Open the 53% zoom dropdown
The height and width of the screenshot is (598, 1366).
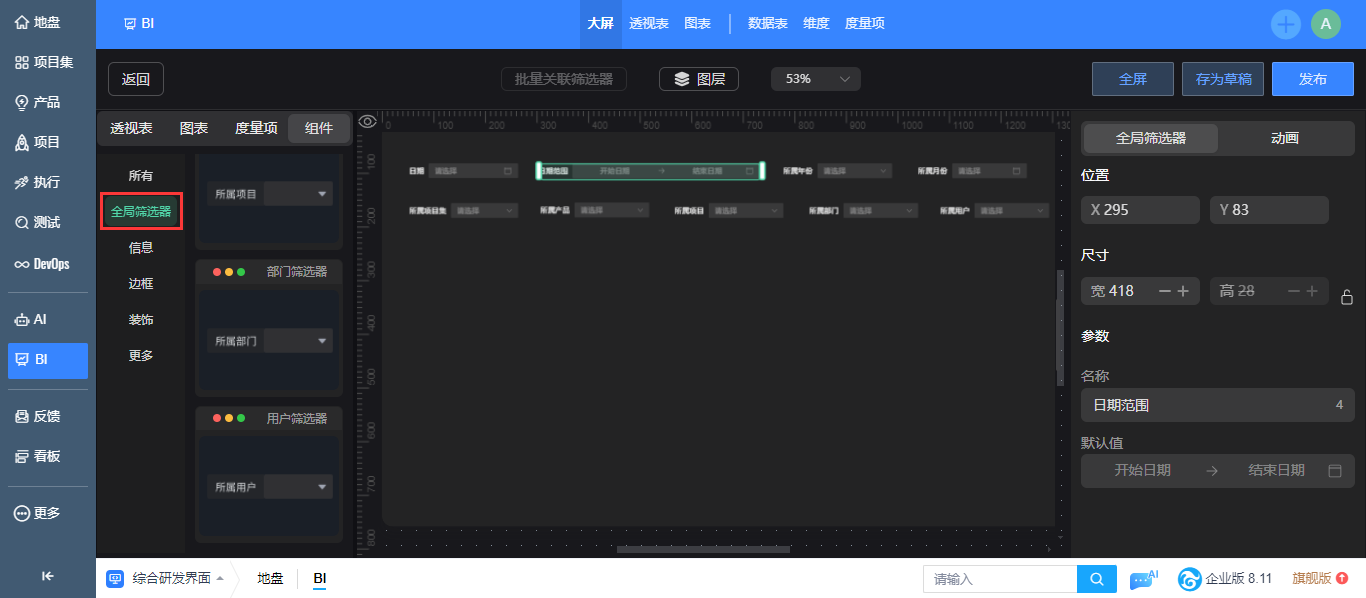[x=816, y=79]
